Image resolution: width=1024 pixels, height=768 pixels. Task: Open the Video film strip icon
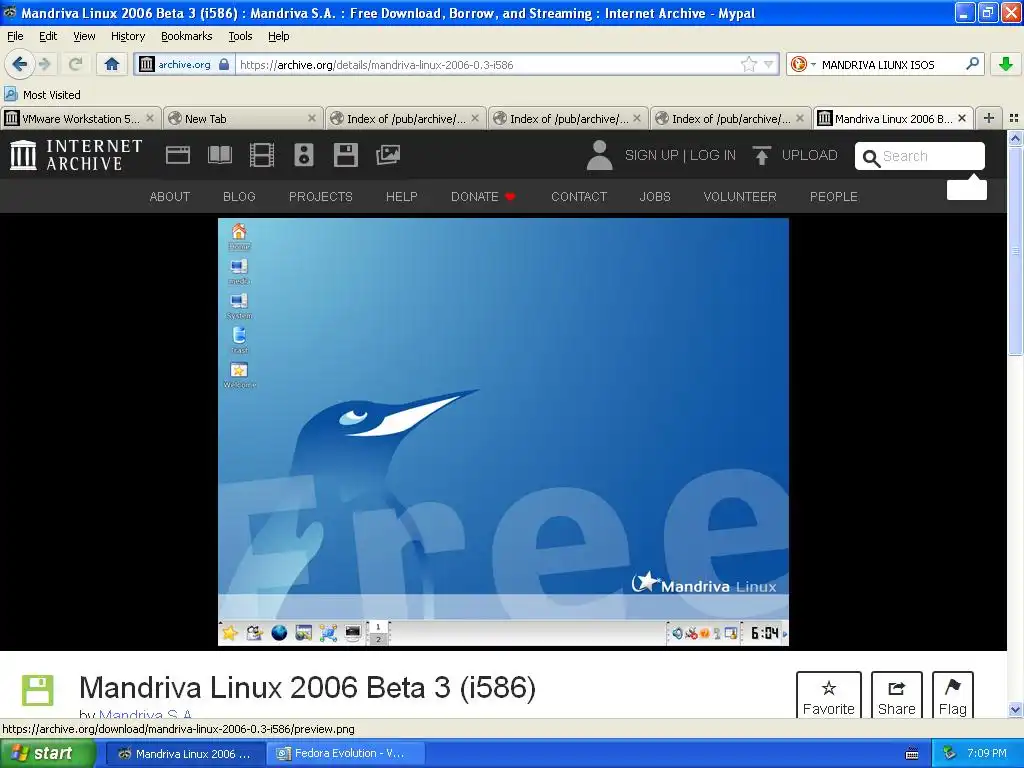click(261, 155)
